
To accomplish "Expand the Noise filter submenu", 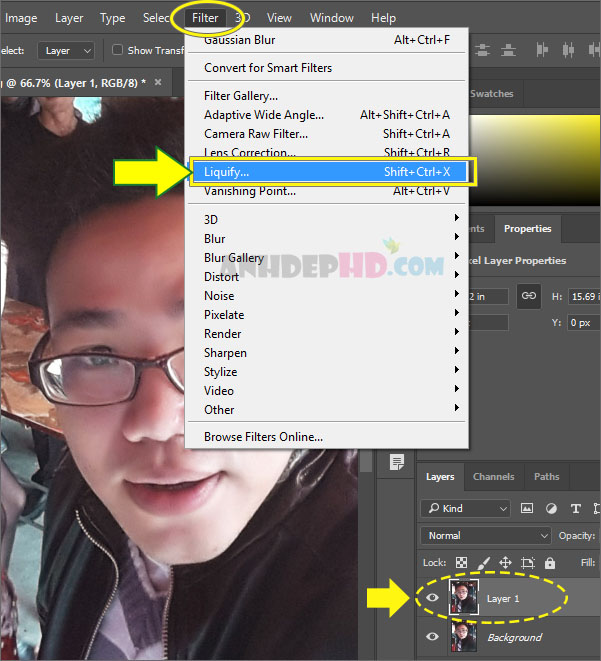I will (327, 296).
